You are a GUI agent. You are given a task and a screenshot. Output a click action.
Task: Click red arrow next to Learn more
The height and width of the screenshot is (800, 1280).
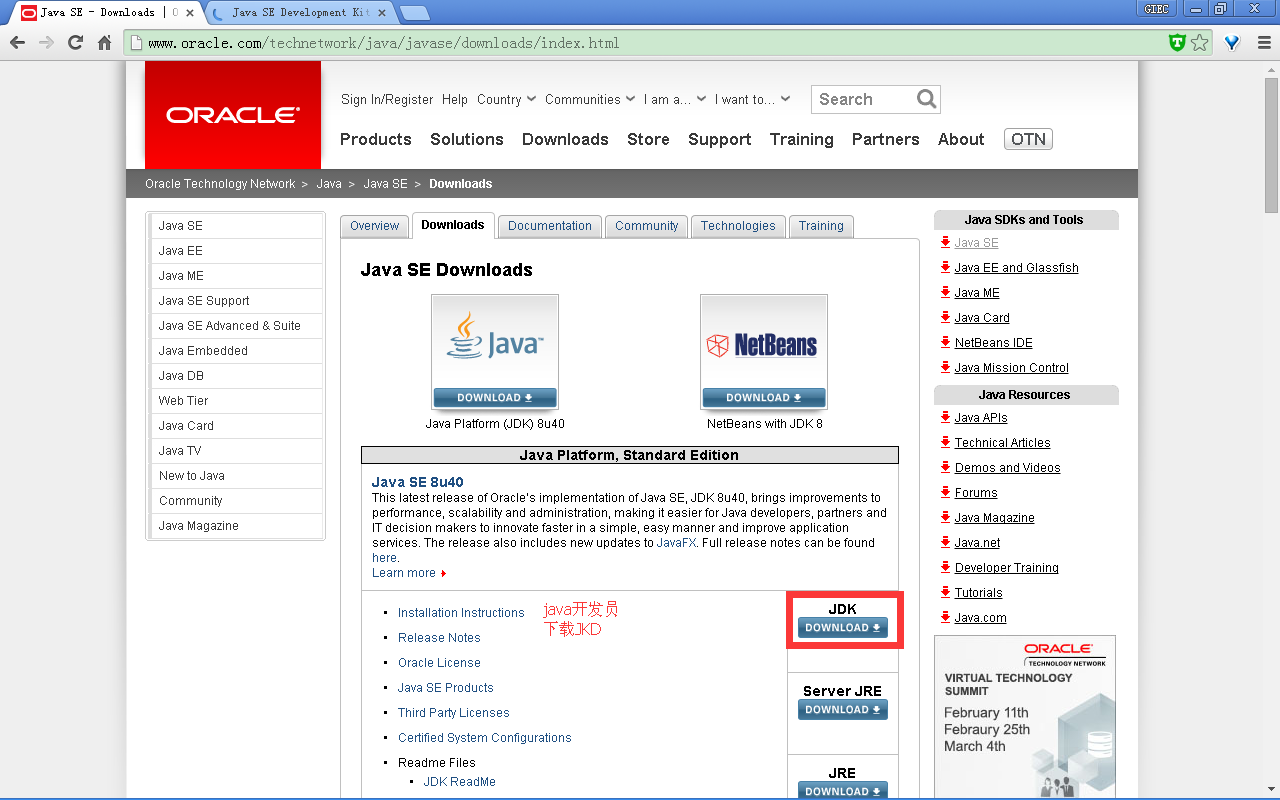(444, 573)
